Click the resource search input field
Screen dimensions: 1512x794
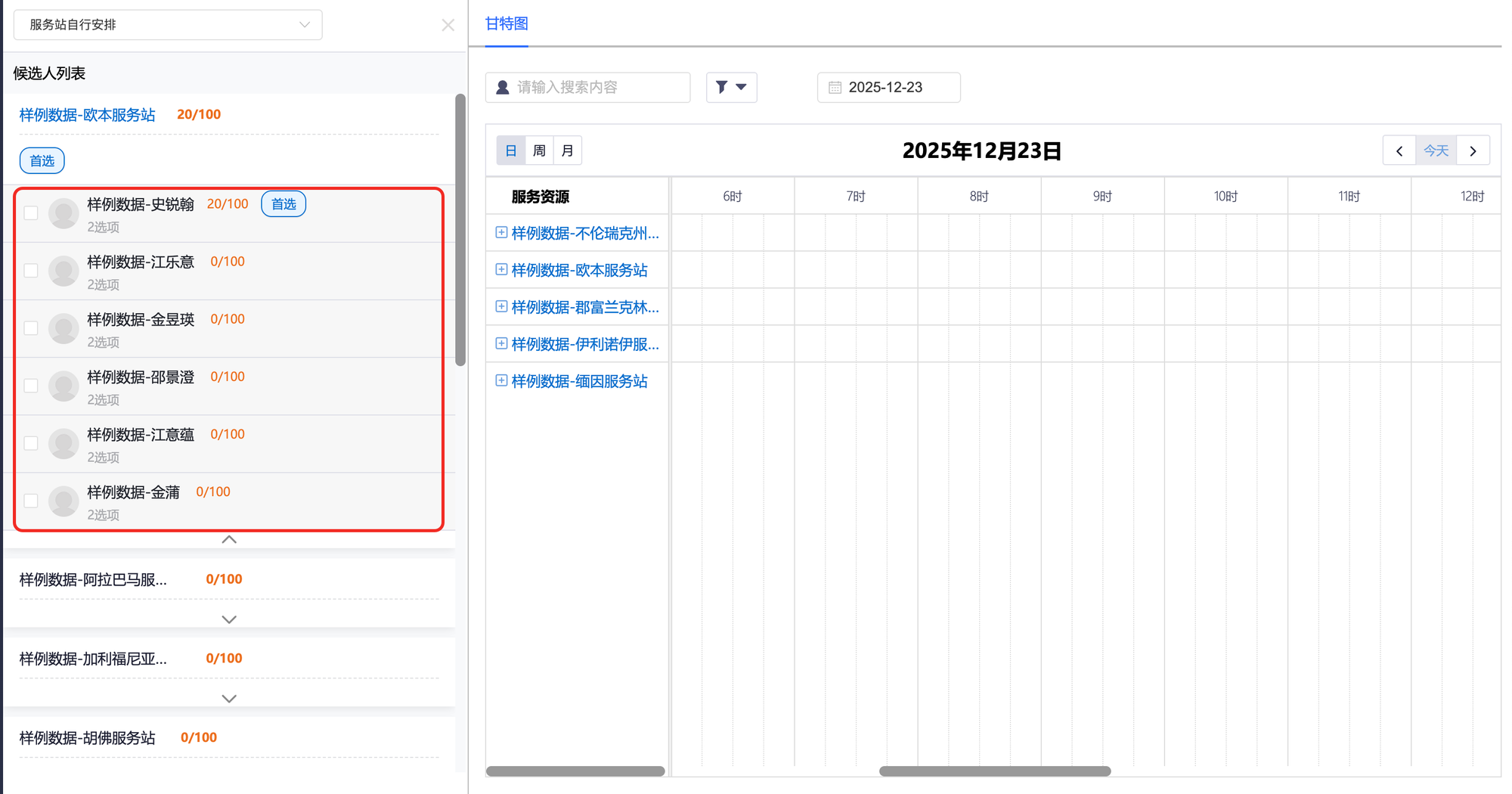[x=597, y=88]
